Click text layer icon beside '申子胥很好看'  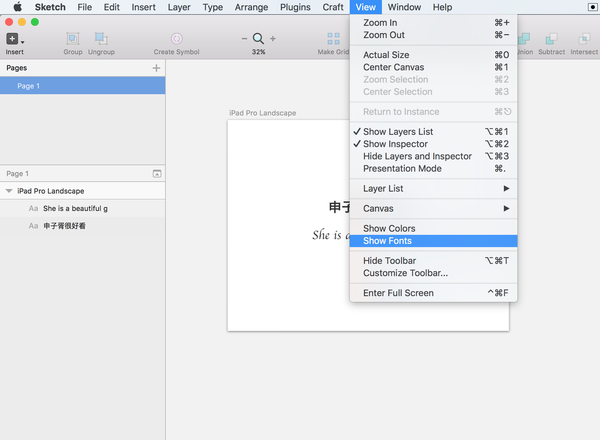(x=33, y=226)
